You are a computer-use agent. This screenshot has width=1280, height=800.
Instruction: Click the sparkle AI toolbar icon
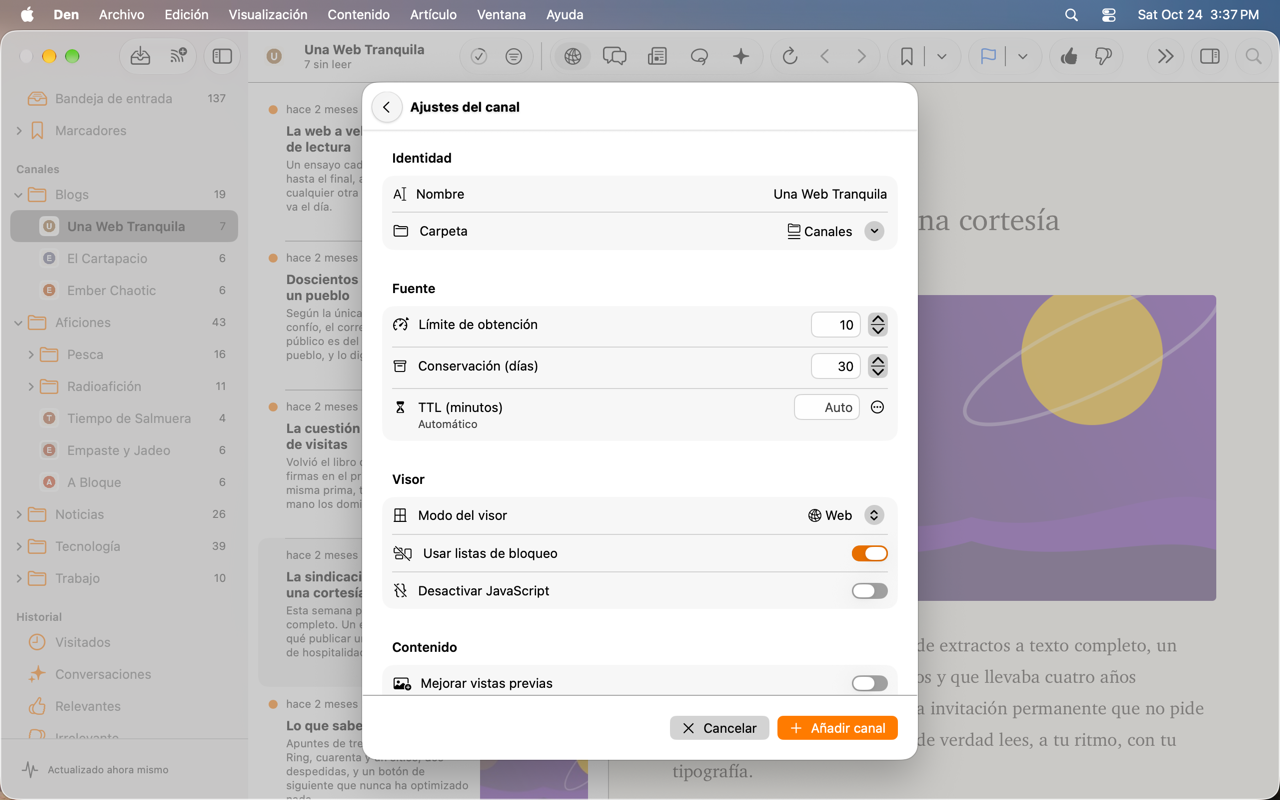click(x=741, y=57)
